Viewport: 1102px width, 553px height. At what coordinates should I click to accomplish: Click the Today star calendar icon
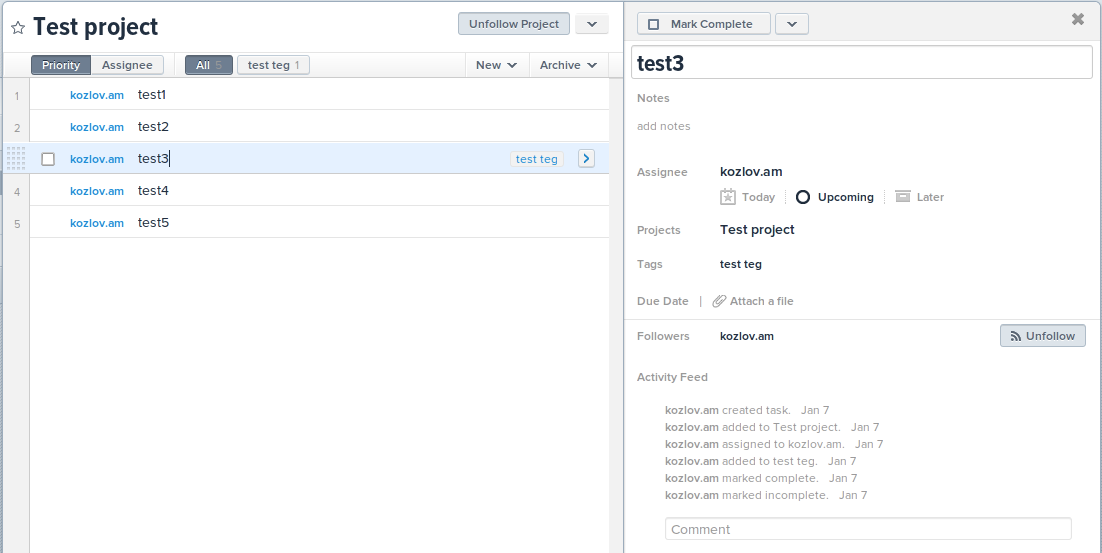(728, 197)
